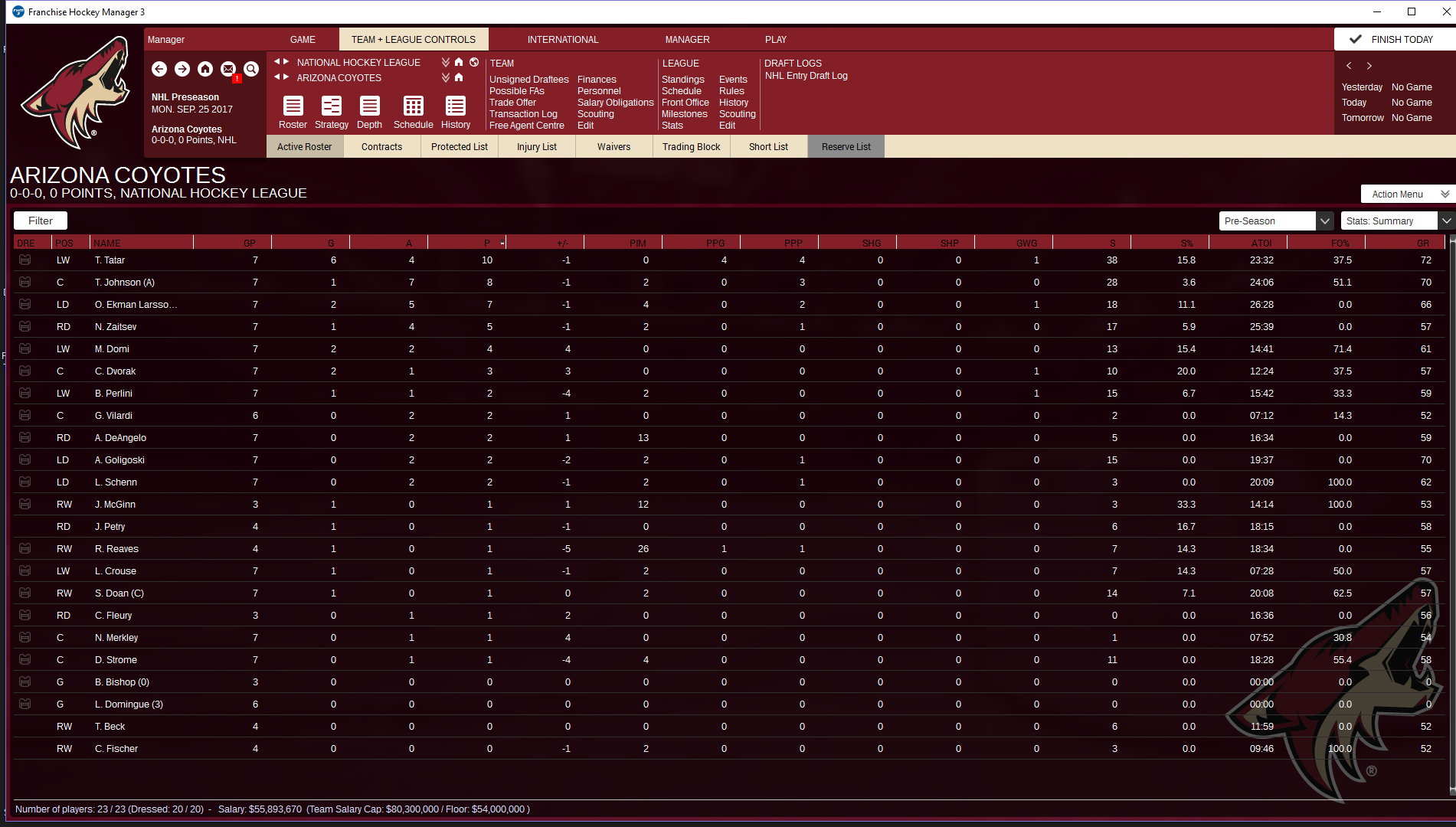Switch to the Short List tab
The width and height of the screenshot is (1456, 827).
click(x=769, y=147)
